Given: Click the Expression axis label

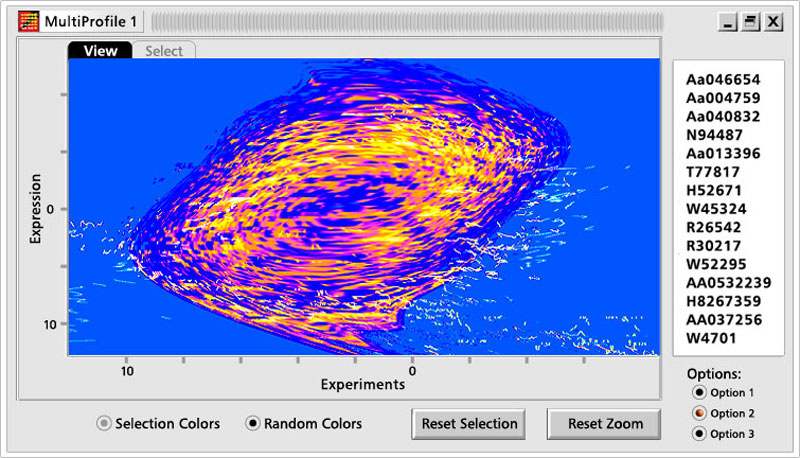Looking at the screenshot, I should [x=35, y=209].
